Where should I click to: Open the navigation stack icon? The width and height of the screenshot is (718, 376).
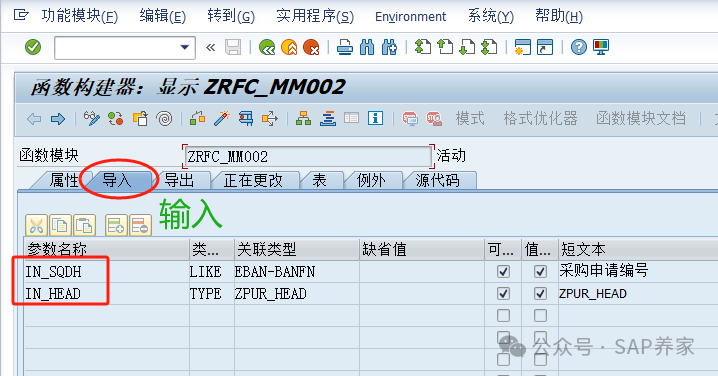tap(327, 119)
